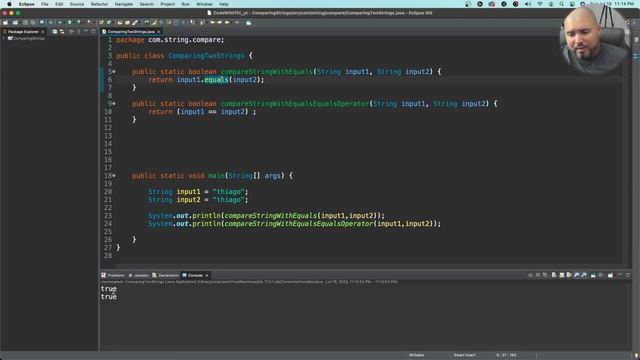Open the Edit menu
The image size is (640, 360).
59,4
